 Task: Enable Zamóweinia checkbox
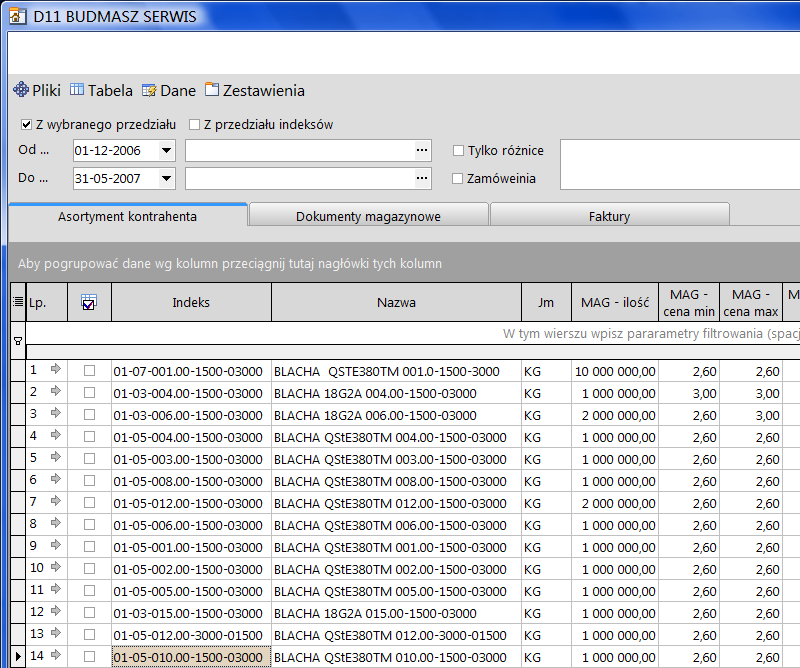coord(458,179)
